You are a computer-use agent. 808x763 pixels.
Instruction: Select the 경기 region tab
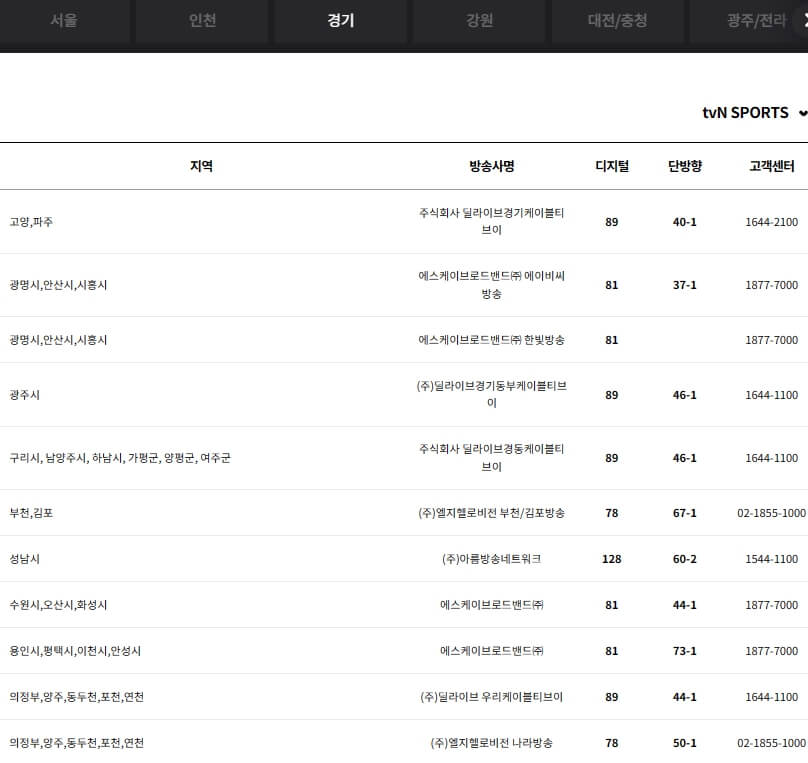(341, 21)
